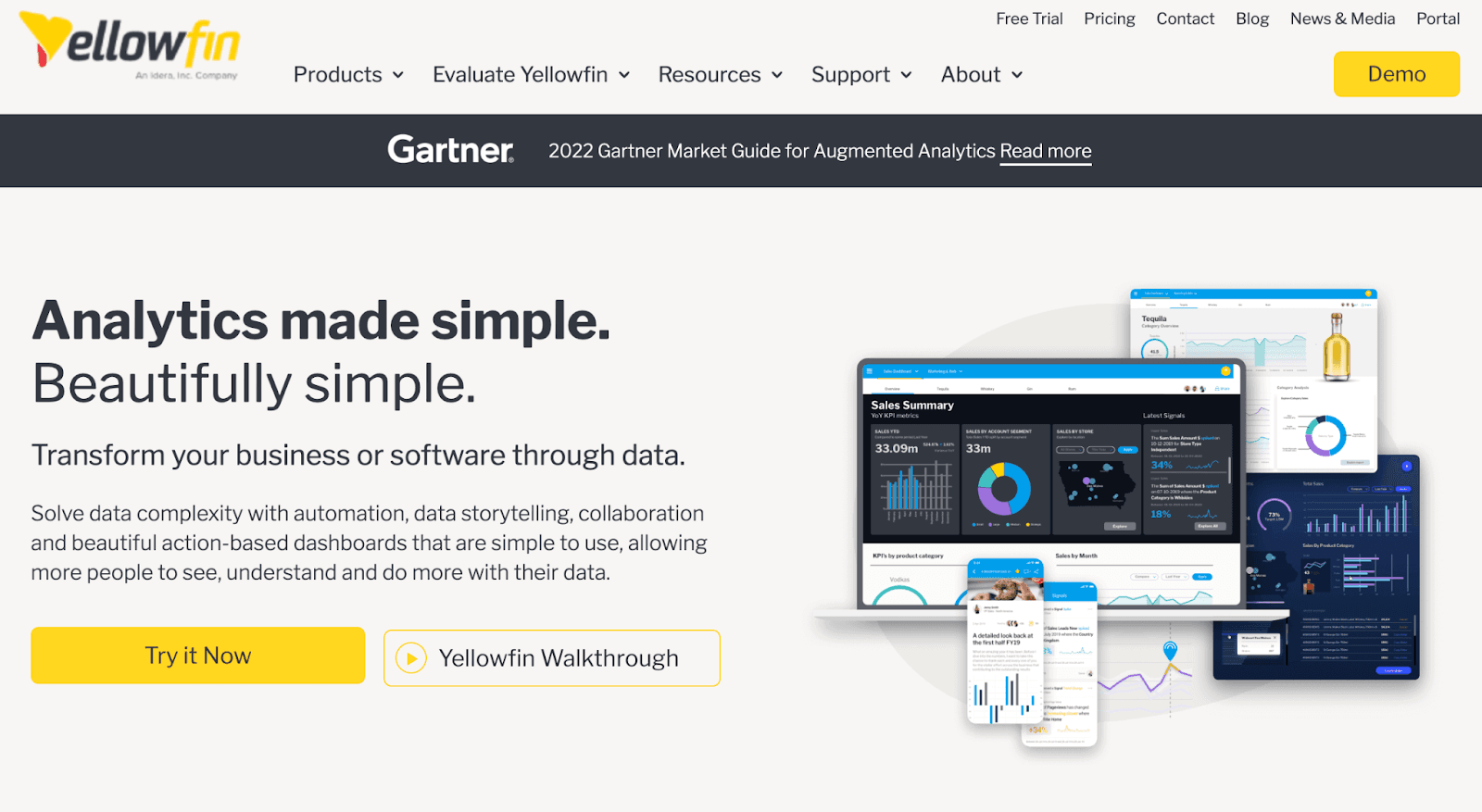The height and width of the screenshot is (812, 1482).
Task: Click the Yellowfin logo
Action: (130, 44)
